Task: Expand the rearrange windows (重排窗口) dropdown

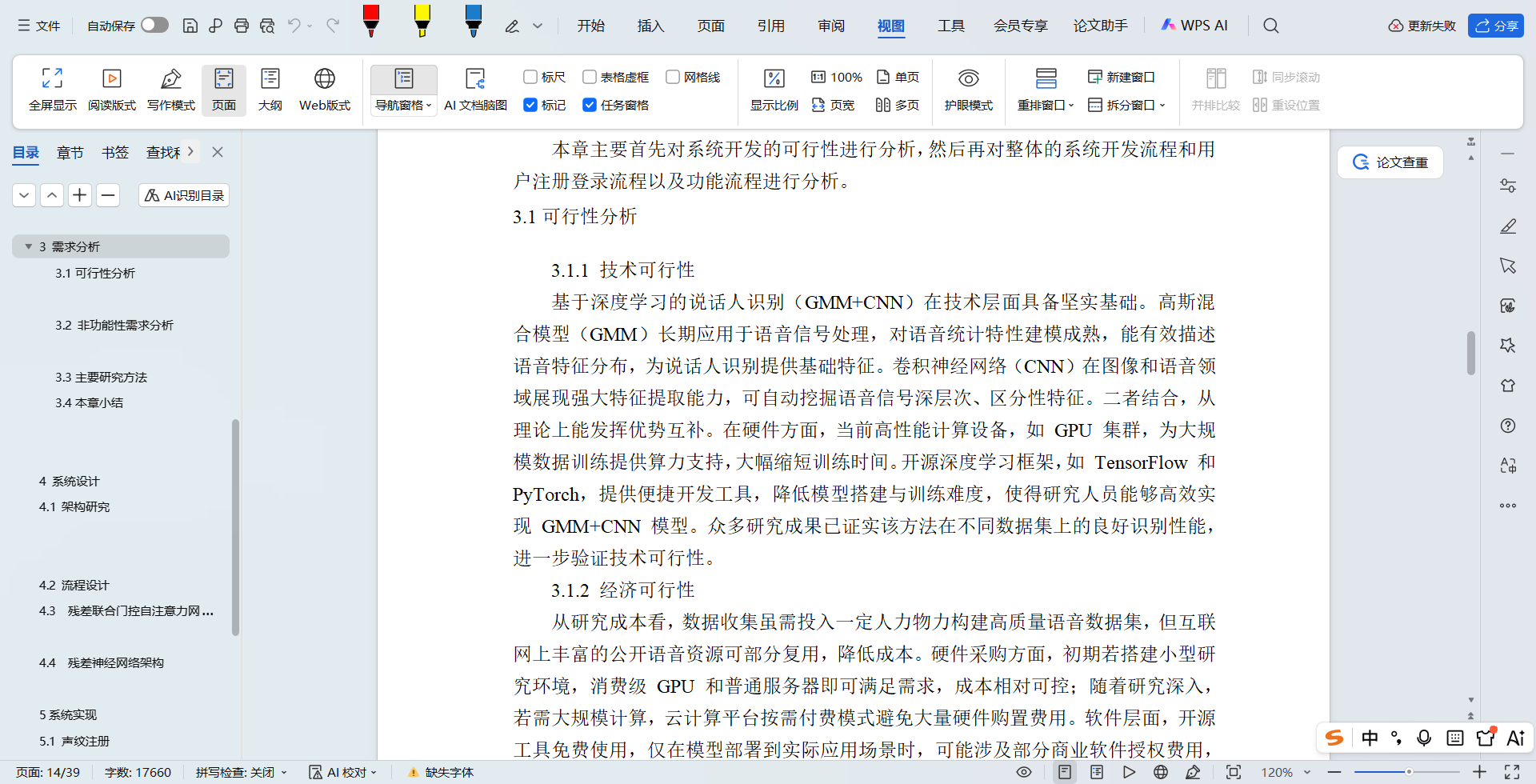Action: 1046,105
